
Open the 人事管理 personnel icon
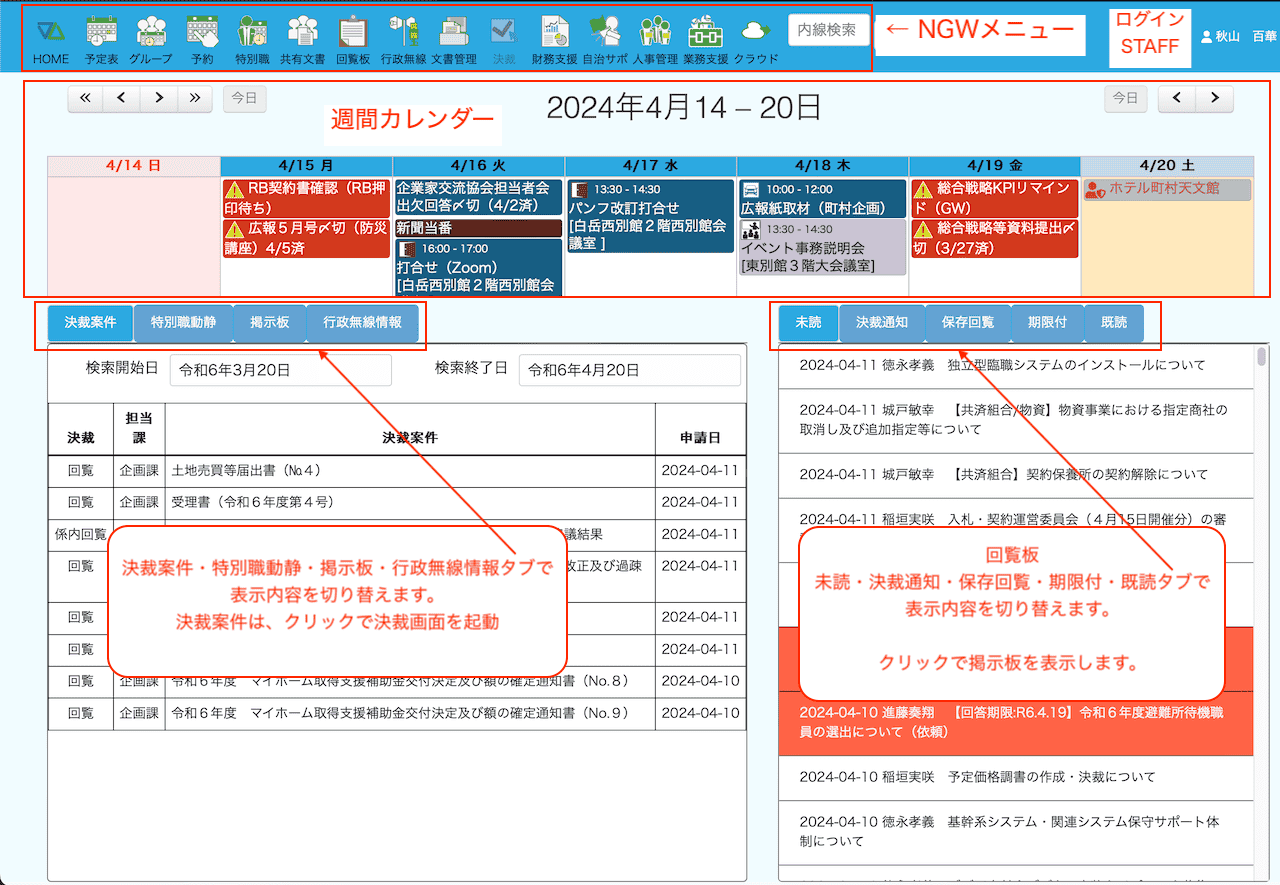point(655,39)
